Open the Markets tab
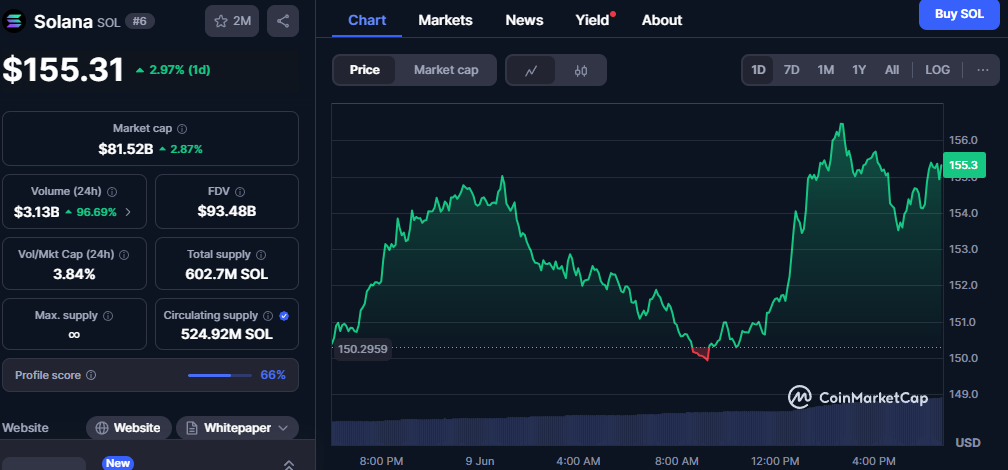 (x=446, y=21)
